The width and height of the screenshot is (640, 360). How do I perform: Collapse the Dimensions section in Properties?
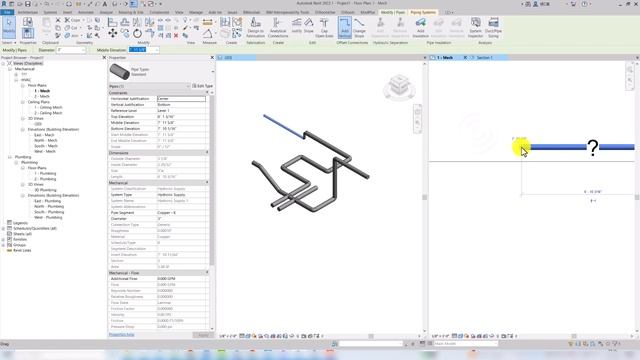207,153
